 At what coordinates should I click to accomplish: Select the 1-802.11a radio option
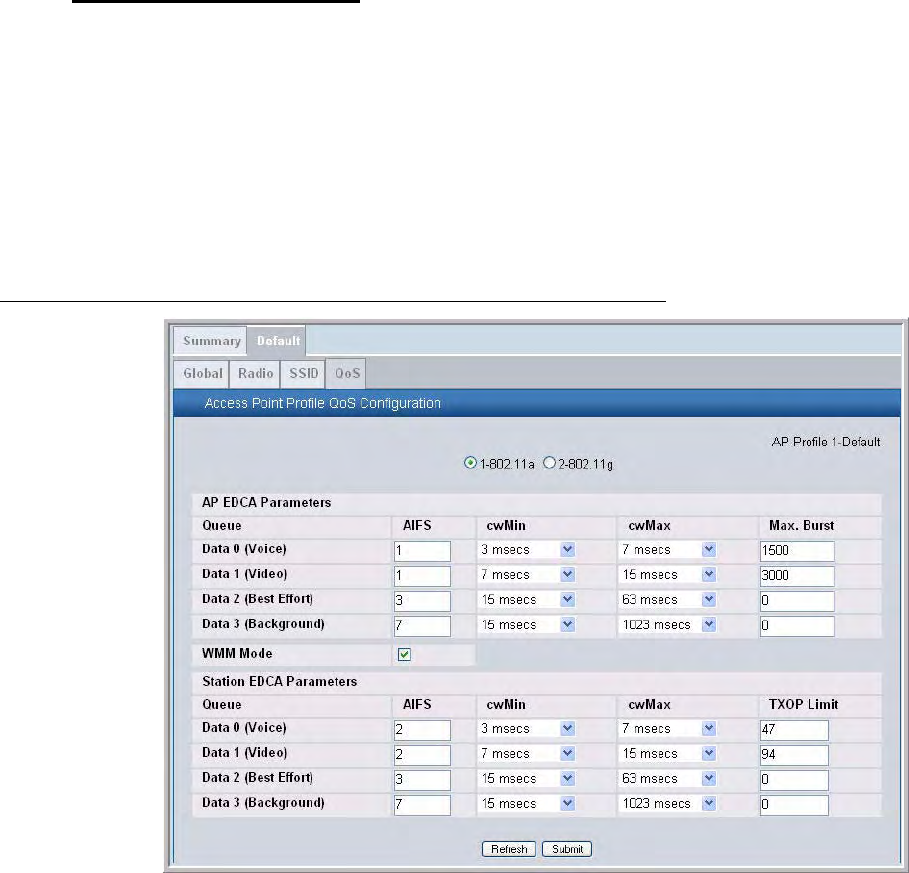[x=470, y=463]
